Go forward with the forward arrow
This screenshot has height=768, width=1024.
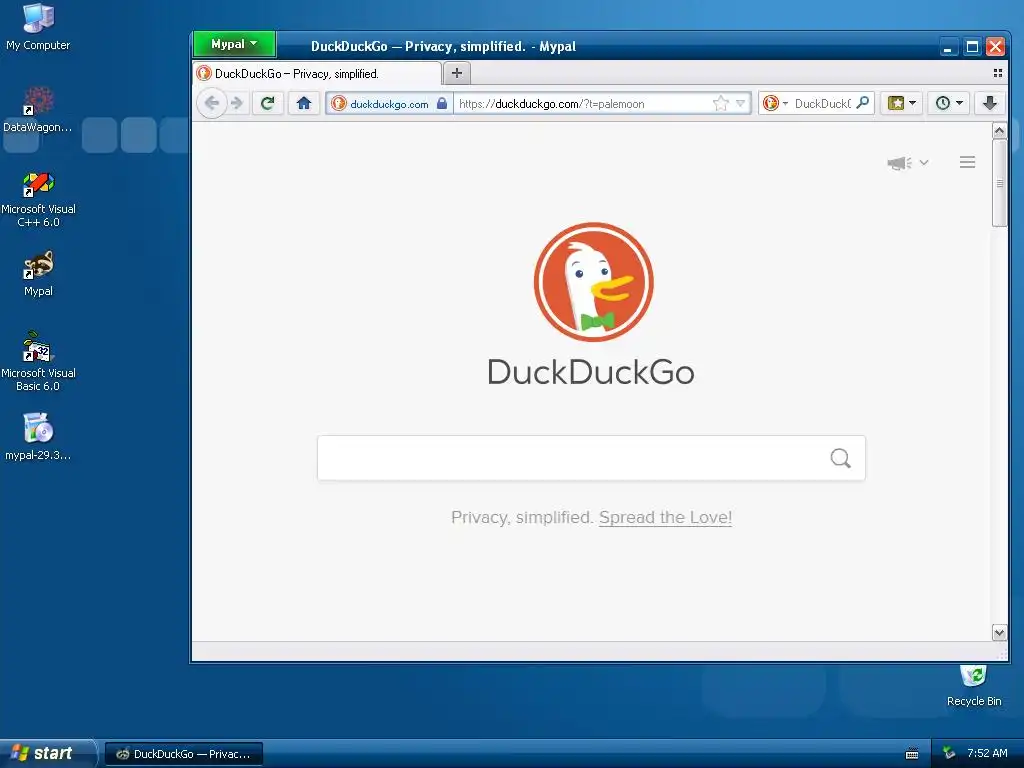tap(236, 103)
